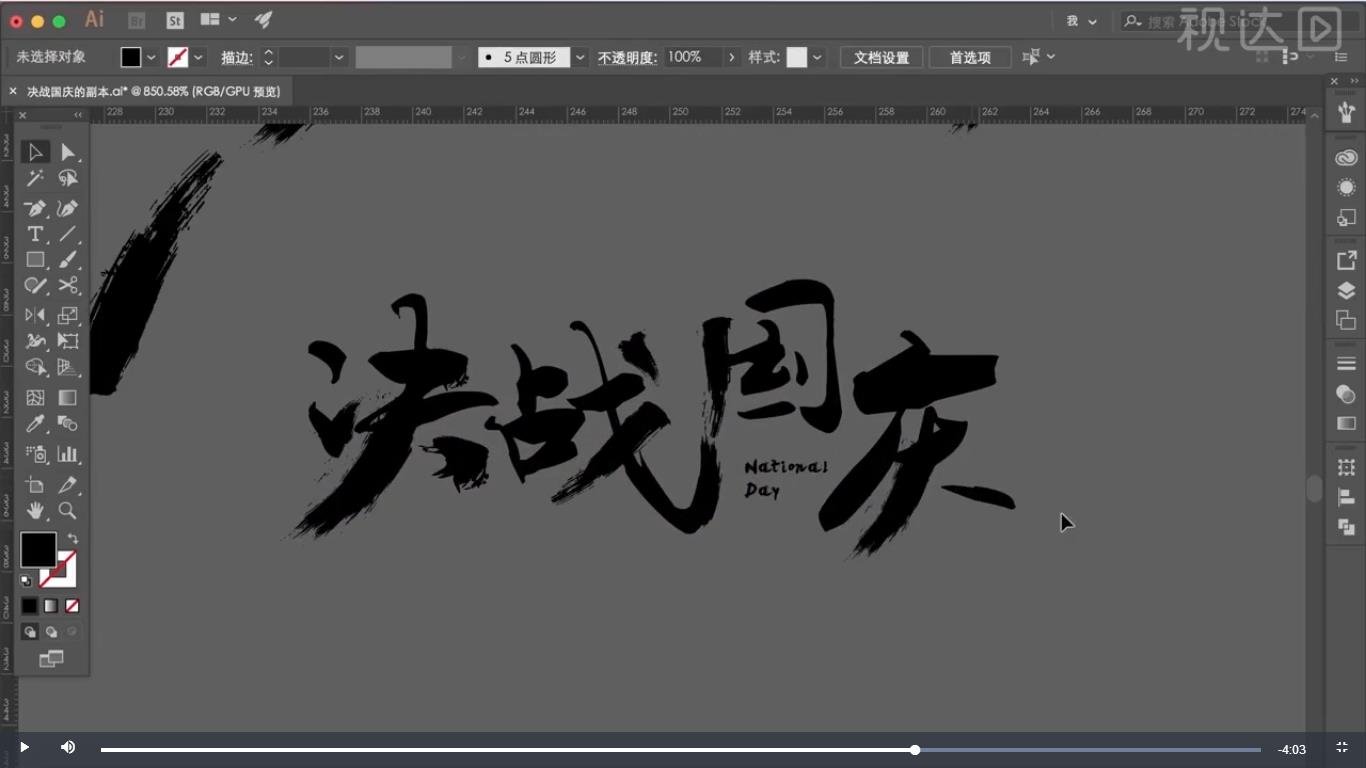Viewport: 1366px width, 768px height.
Task: Open the Layers panel icon
Action: pyautogui.click(x=1346, y=291)
